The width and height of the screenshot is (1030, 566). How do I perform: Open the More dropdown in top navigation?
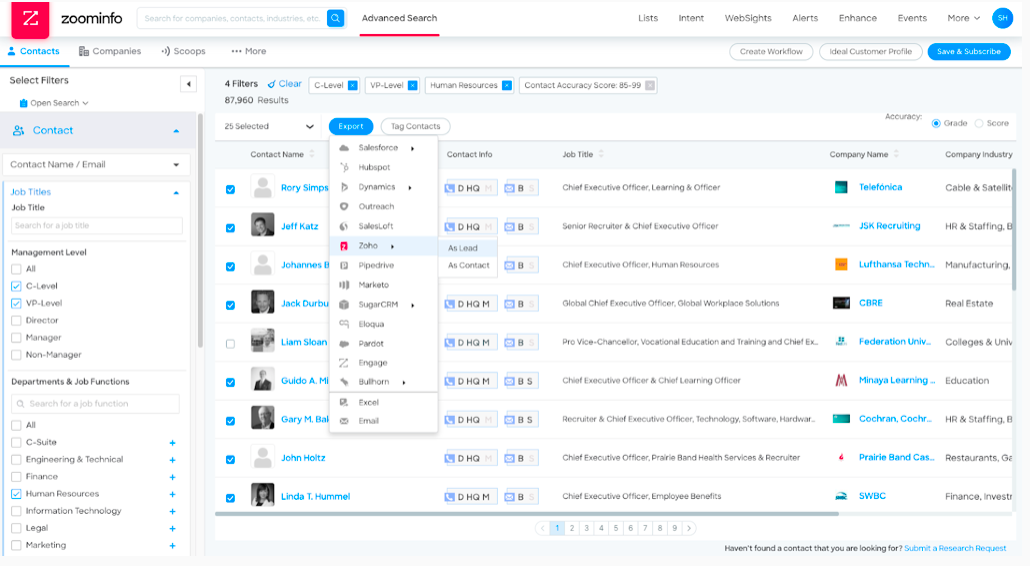963,18
